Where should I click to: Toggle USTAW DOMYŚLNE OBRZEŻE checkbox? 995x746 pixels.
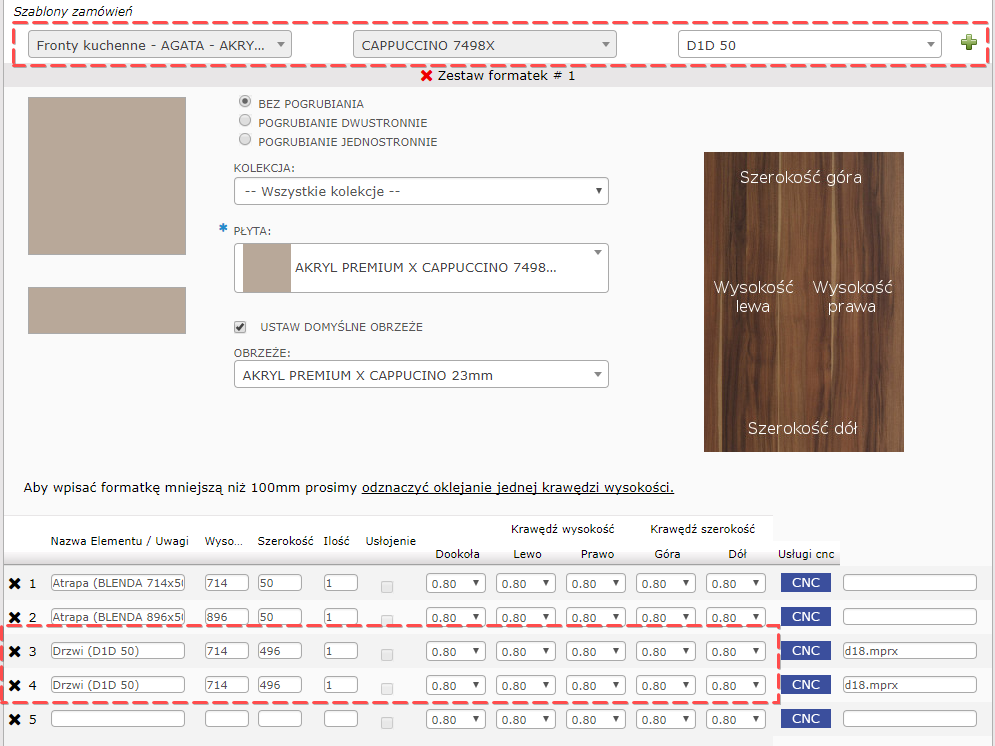[240, 326]
